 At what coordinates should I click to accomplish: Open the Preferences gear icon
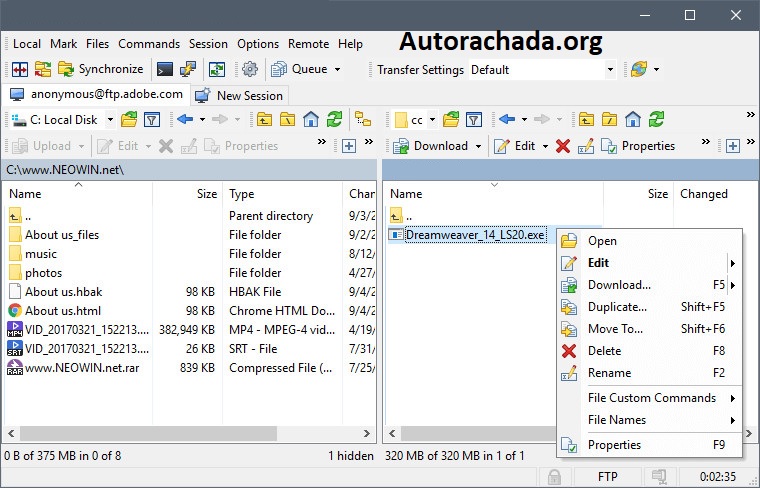[x=250, y=69]
